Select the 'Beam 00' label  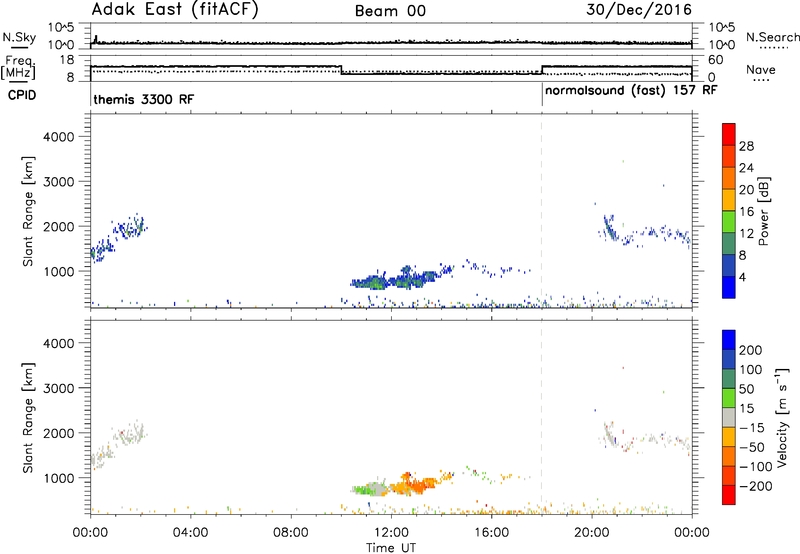pos(390,11)
